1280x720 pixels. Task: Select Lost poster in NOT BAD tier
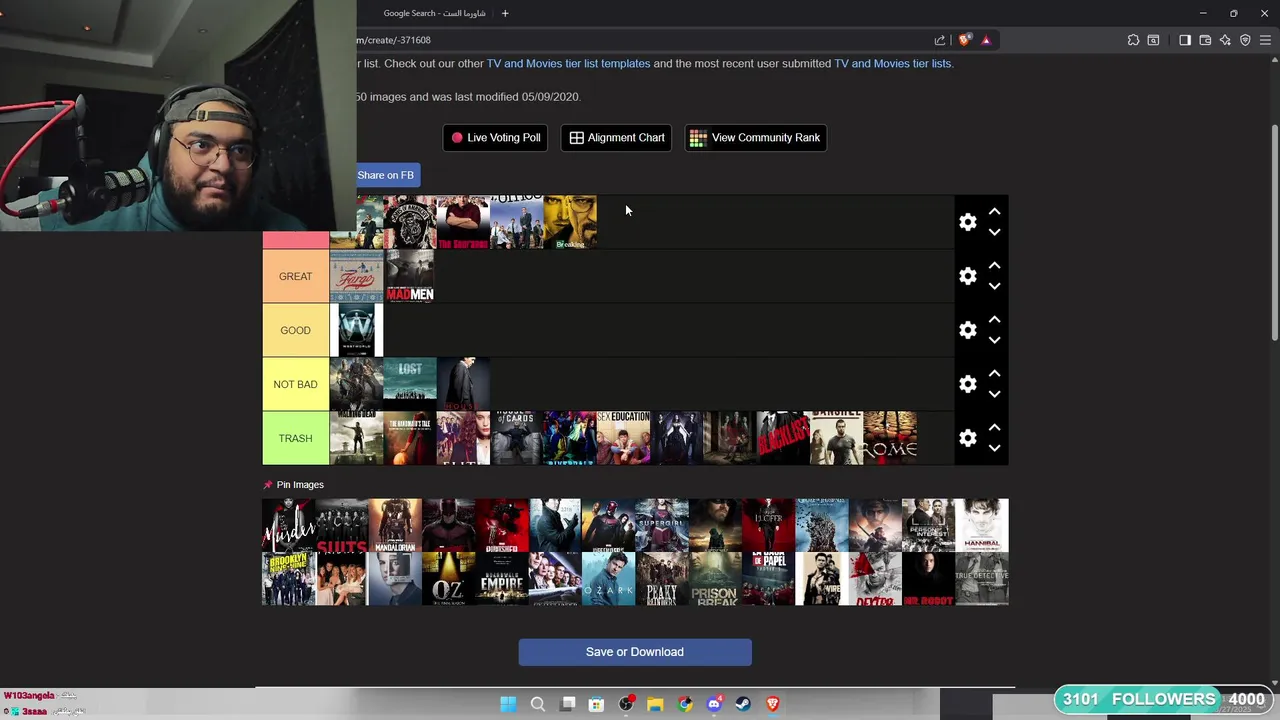coord(410,384)
